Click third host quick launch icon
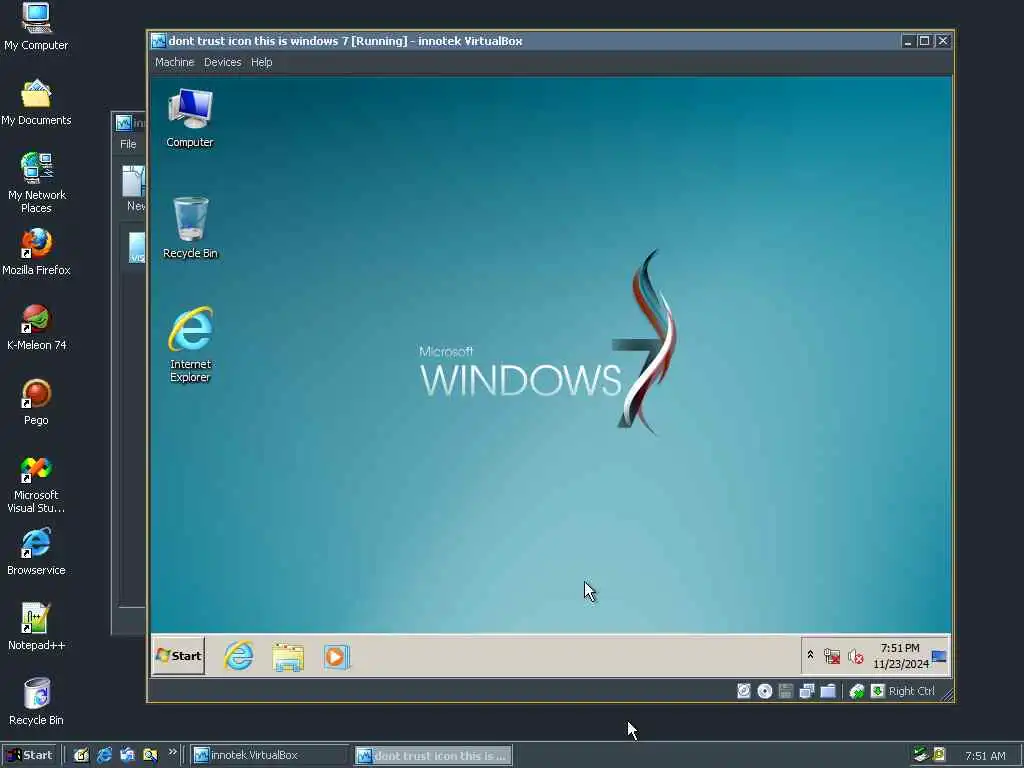This screenshot has width=1024, height=768. [127, 755]
